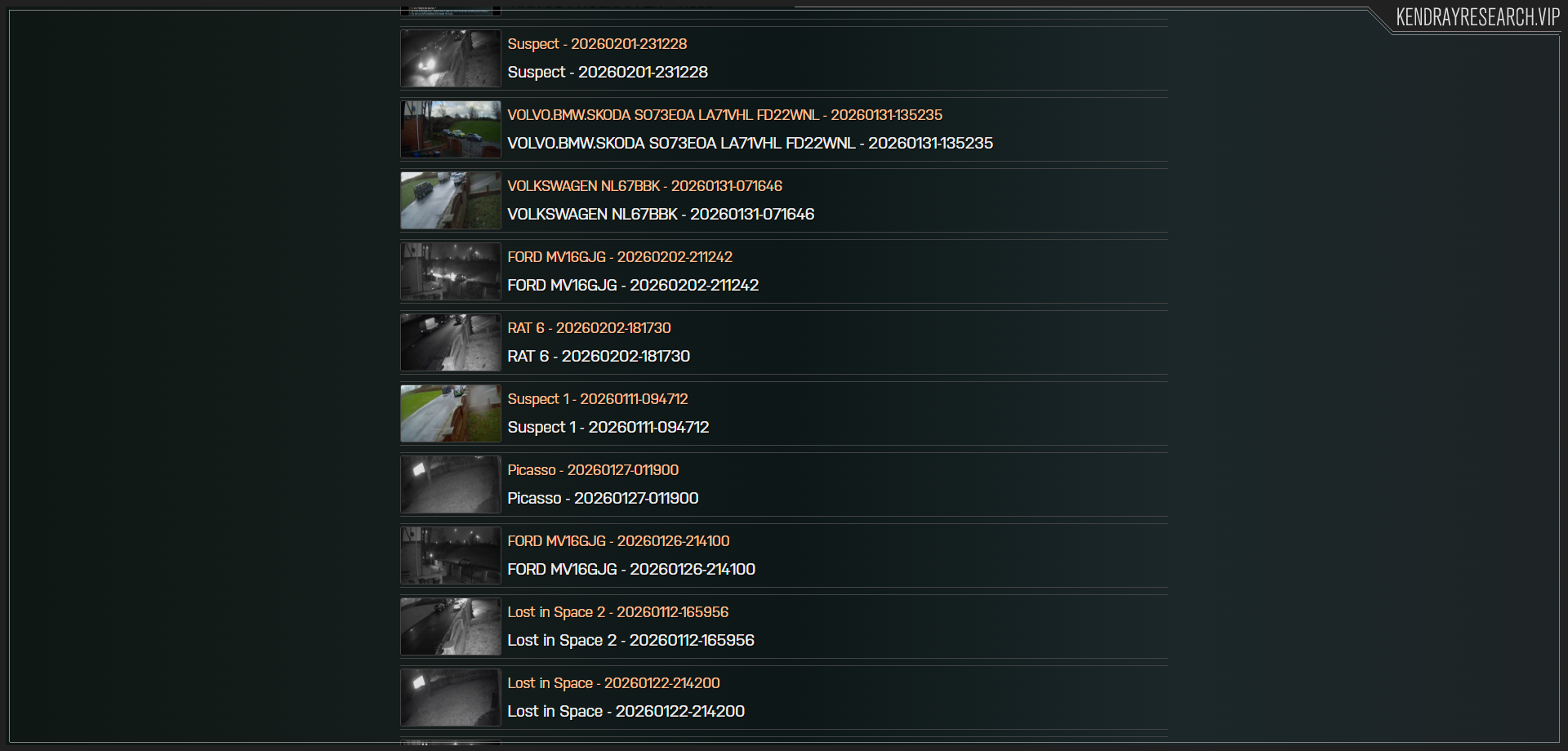Open thumbnail for VOLVO.BMW.SKODA clip
The image size is (1568, 751).
(451, 130)
